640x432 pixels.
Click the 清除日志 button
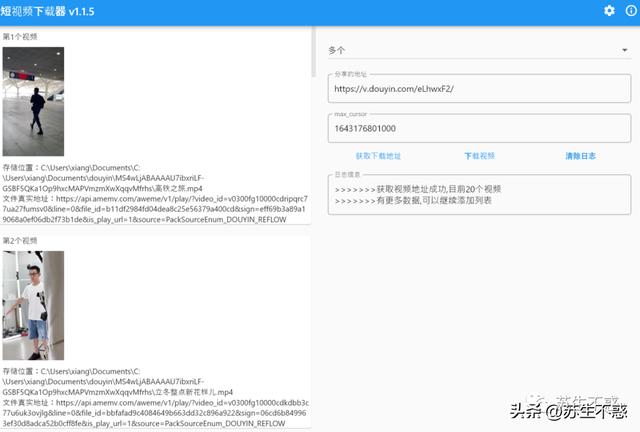tap(580, 156)
